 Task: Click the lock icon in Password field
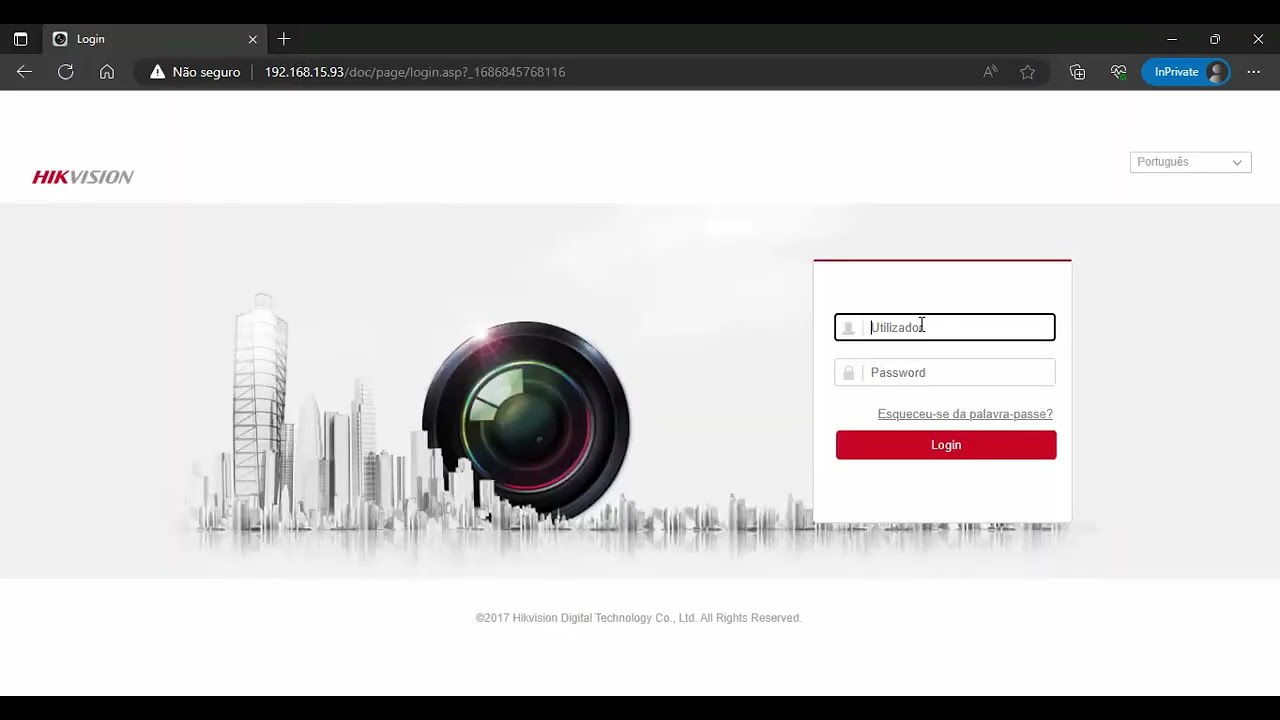[849, 373]
